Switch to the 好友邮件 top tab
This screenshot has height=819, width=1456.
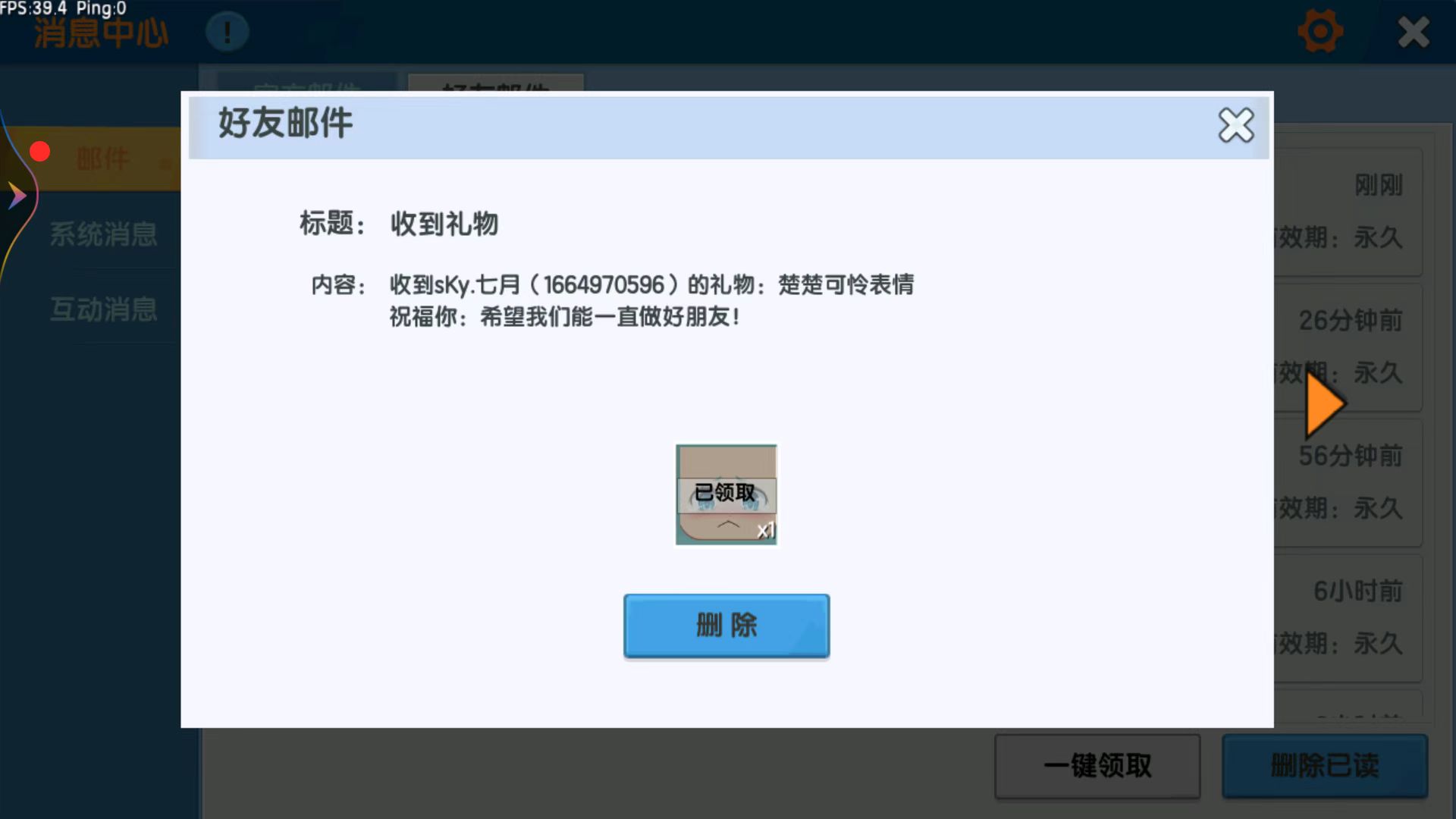(x=496, y=83)
